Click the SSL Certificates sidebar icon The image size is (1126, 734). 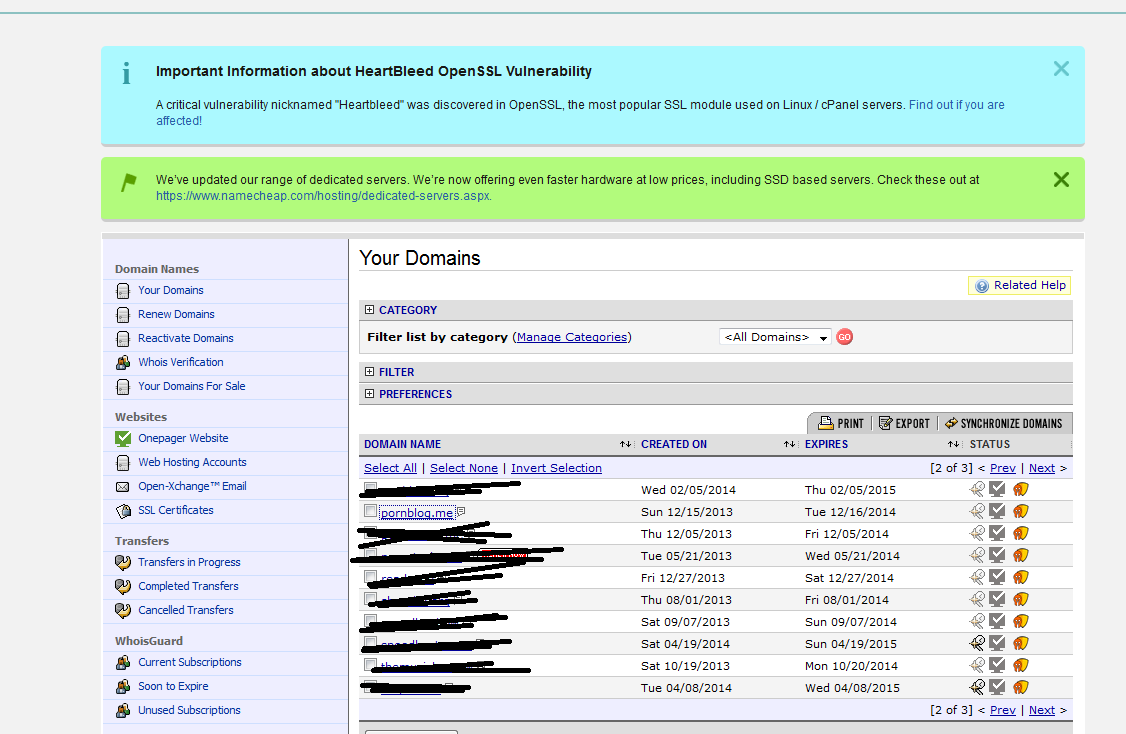point(124,511)
